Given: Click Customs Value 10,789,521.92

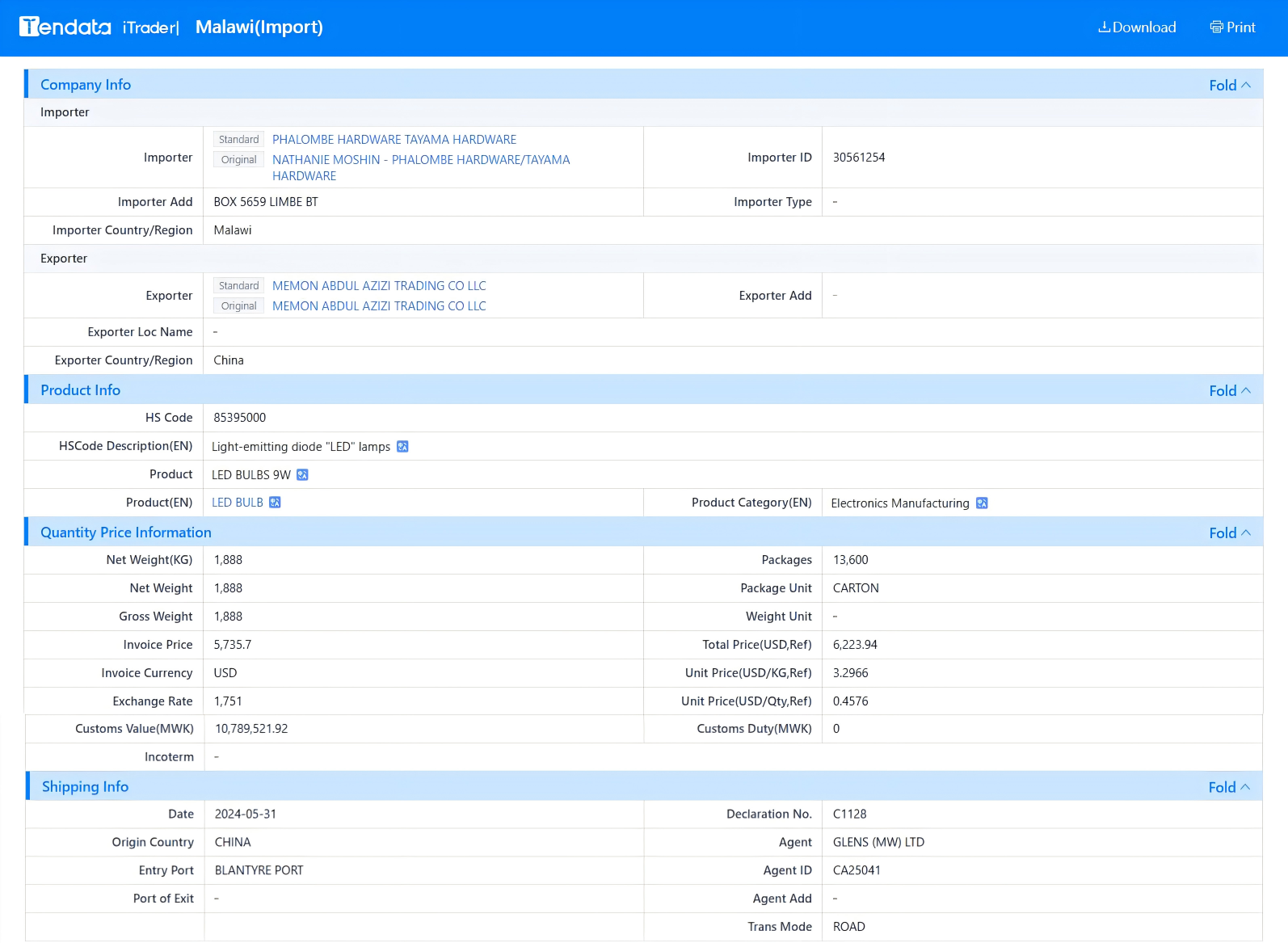Looking at the screenshot, I should tap(251, 729).
